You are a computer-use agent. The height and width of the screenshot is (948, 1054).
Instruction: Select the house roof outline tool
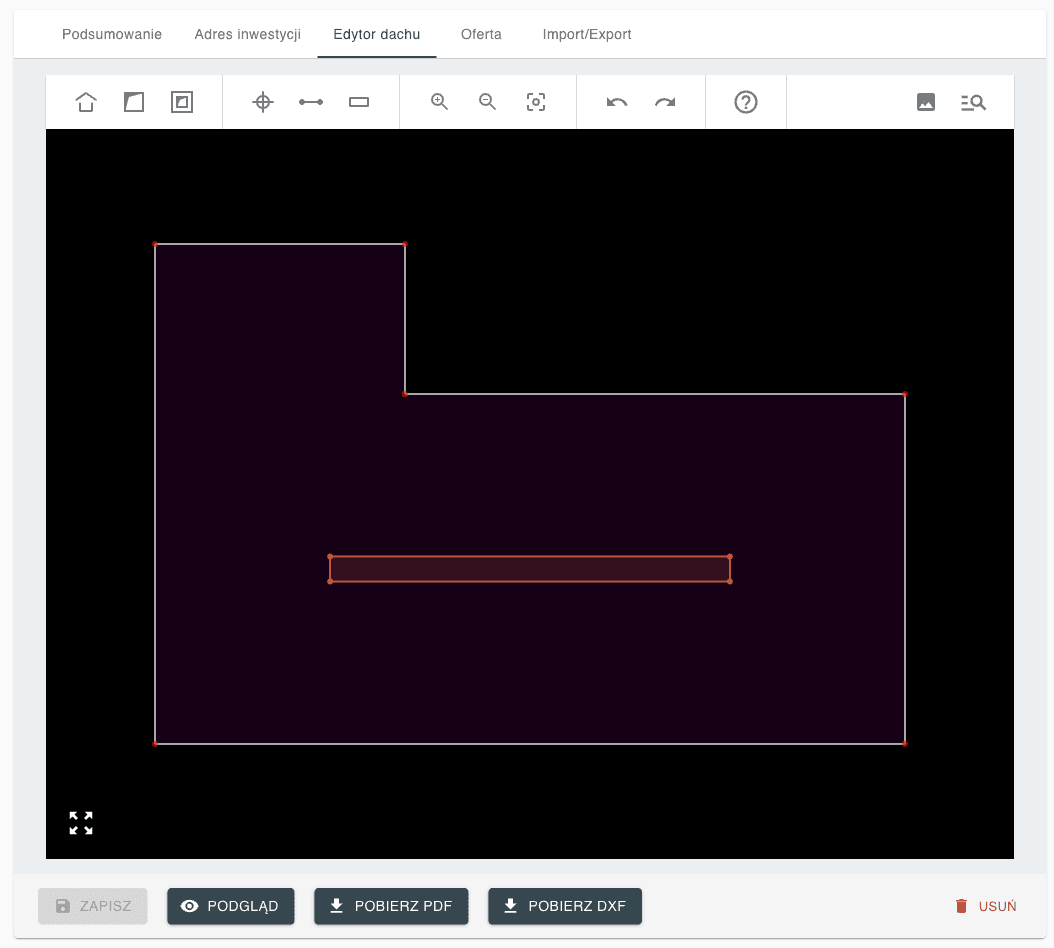[86, 102]
